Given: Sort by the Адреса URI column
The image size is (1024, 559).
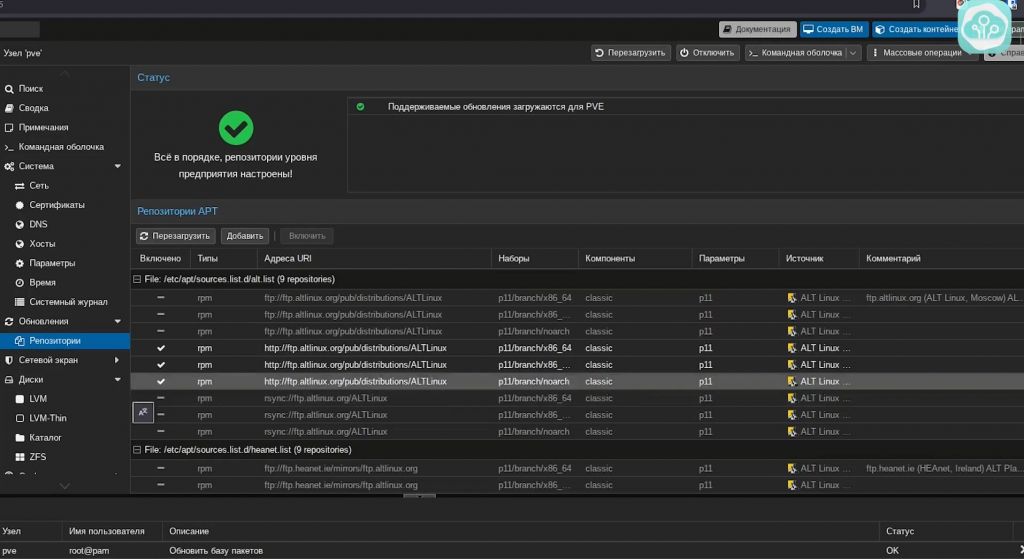Looking at the screenshot, I should point(374,259).
